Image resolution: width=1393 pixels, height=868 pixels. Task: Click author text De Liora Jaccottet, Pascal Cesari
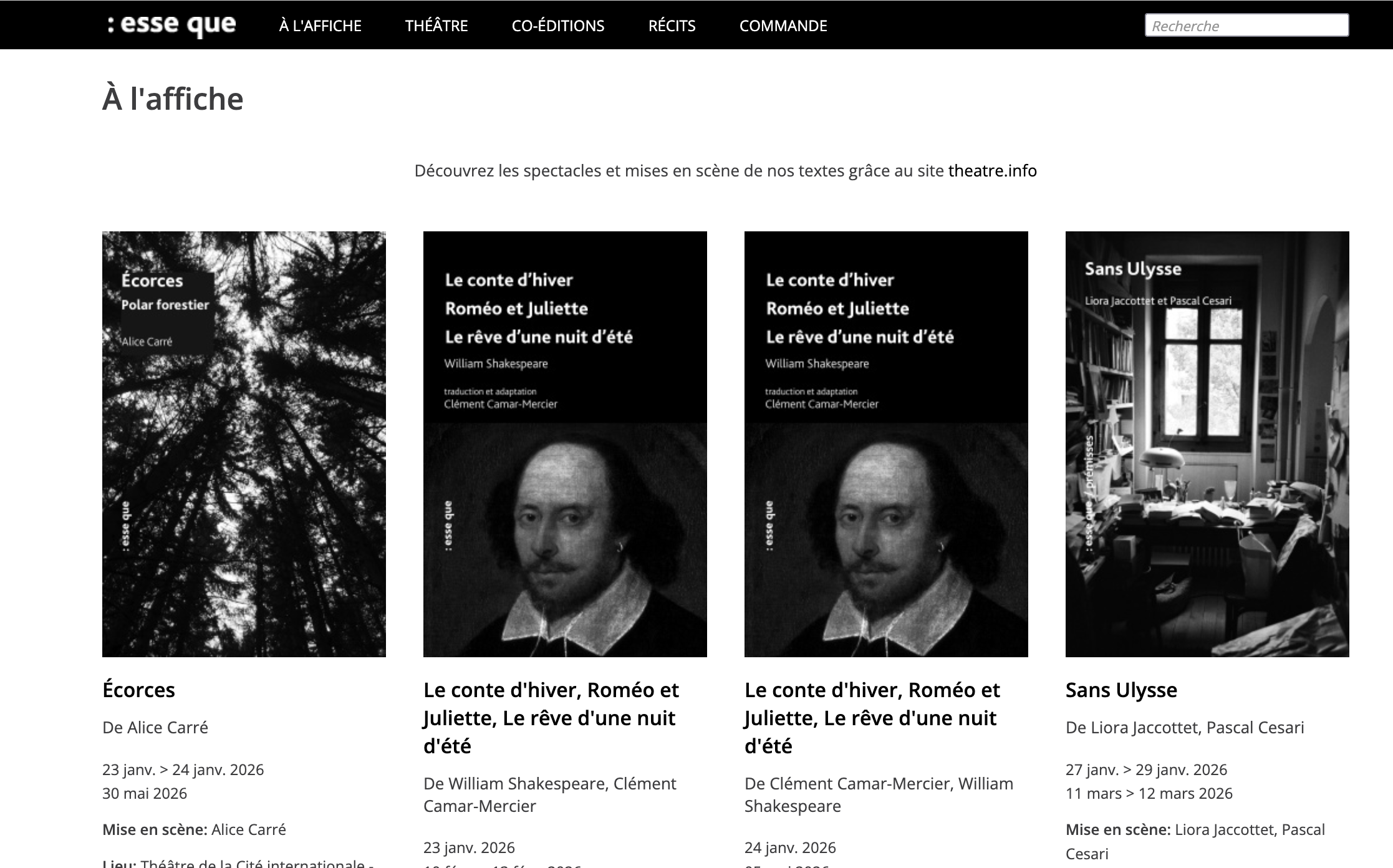pyautogui.click(x=1185, y=727)
